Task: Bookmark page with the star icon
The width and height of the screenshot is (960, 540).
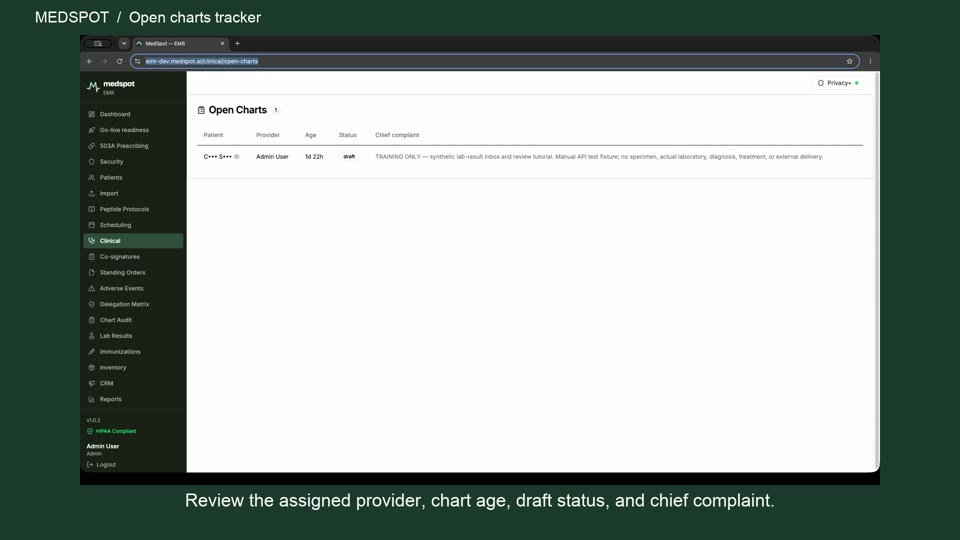Action: click(x=849, y=61)
